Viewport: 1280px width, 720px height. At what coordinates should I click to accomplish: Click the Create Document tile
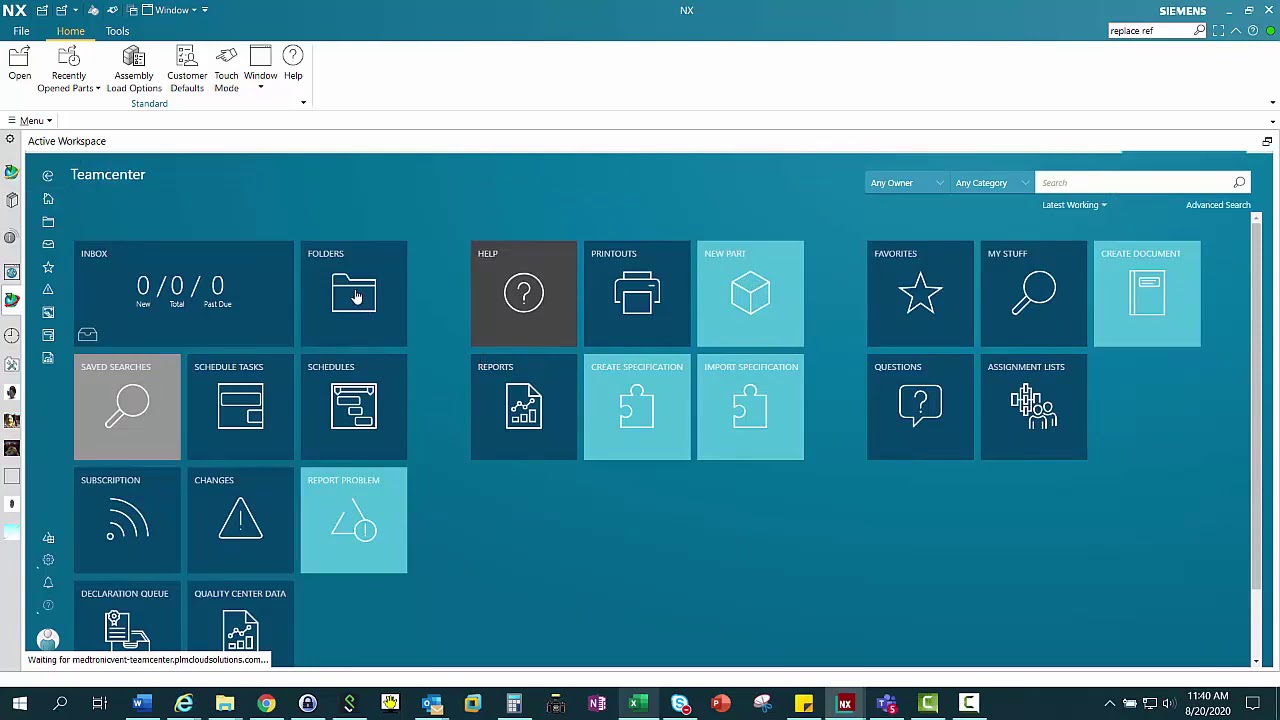point(1147,294)
